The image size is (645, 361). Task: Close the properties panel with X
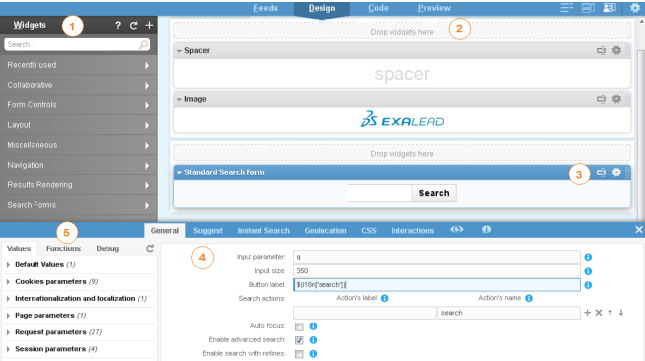[x=638, y=229]
